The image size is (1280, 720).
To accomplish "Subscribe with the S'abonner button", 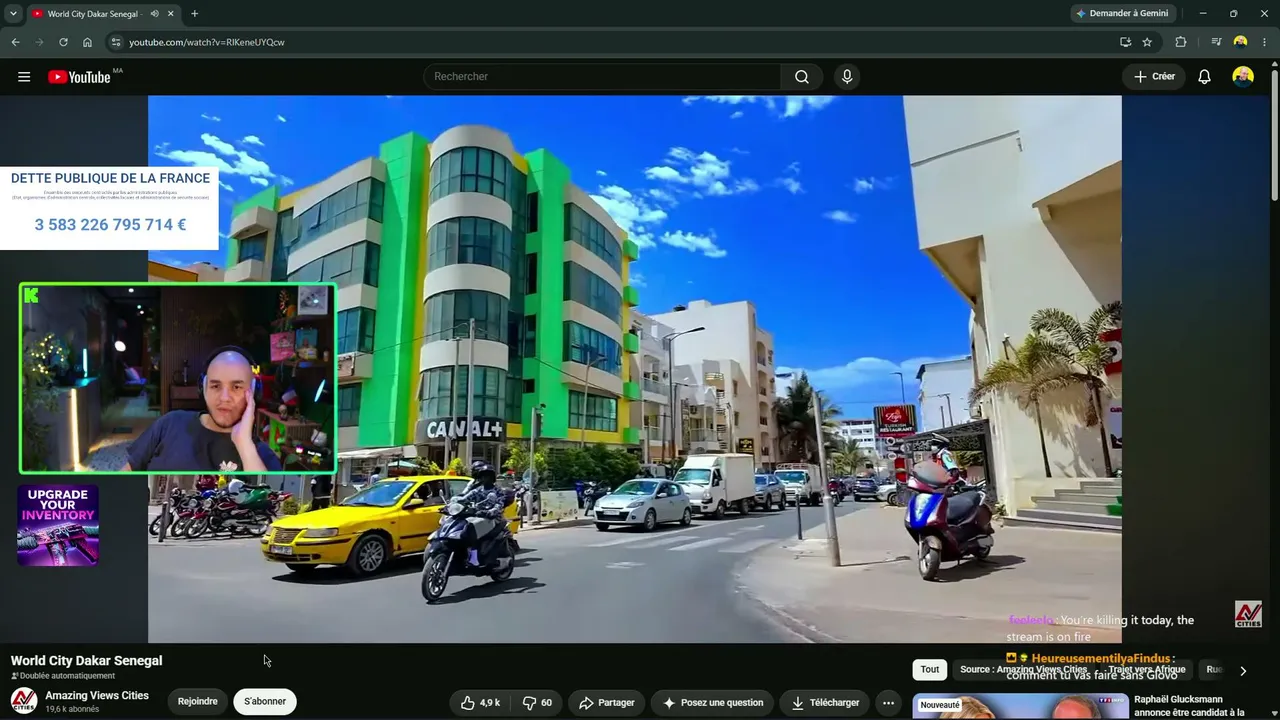I will (x=265, y=702).
